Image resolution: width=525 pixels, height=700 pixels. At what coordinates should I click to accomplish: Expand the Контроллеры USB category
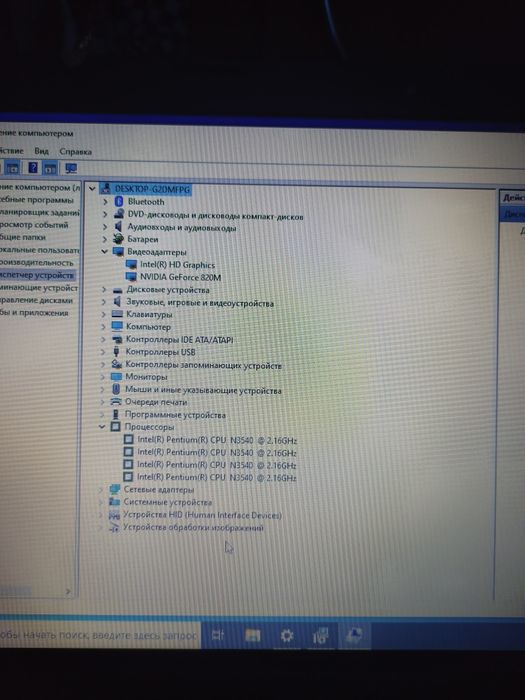click(x=103, y=352)
